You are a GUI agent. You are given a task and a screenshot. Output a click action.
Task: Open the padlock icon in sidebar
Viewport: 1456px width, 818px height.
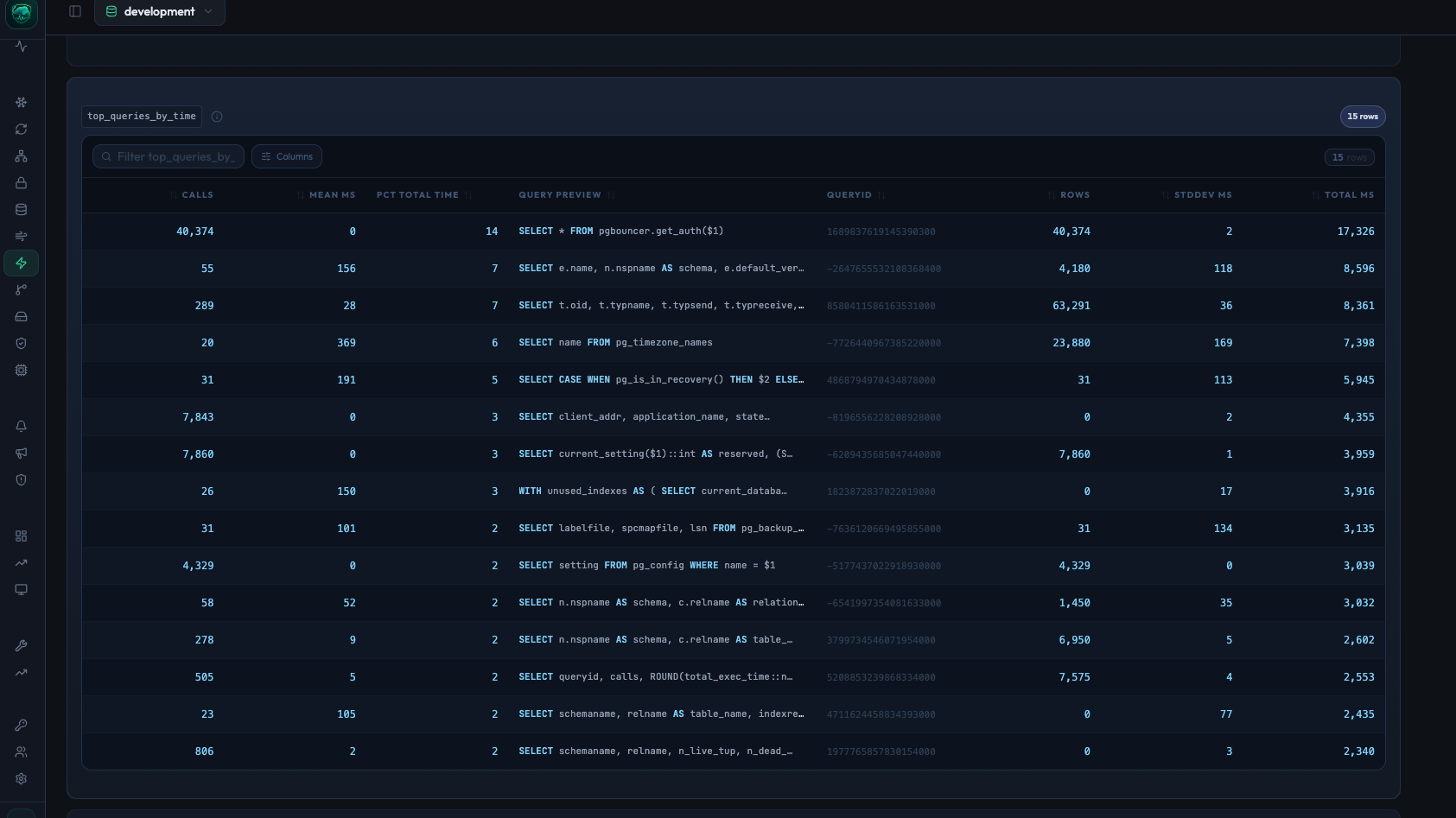22,183
